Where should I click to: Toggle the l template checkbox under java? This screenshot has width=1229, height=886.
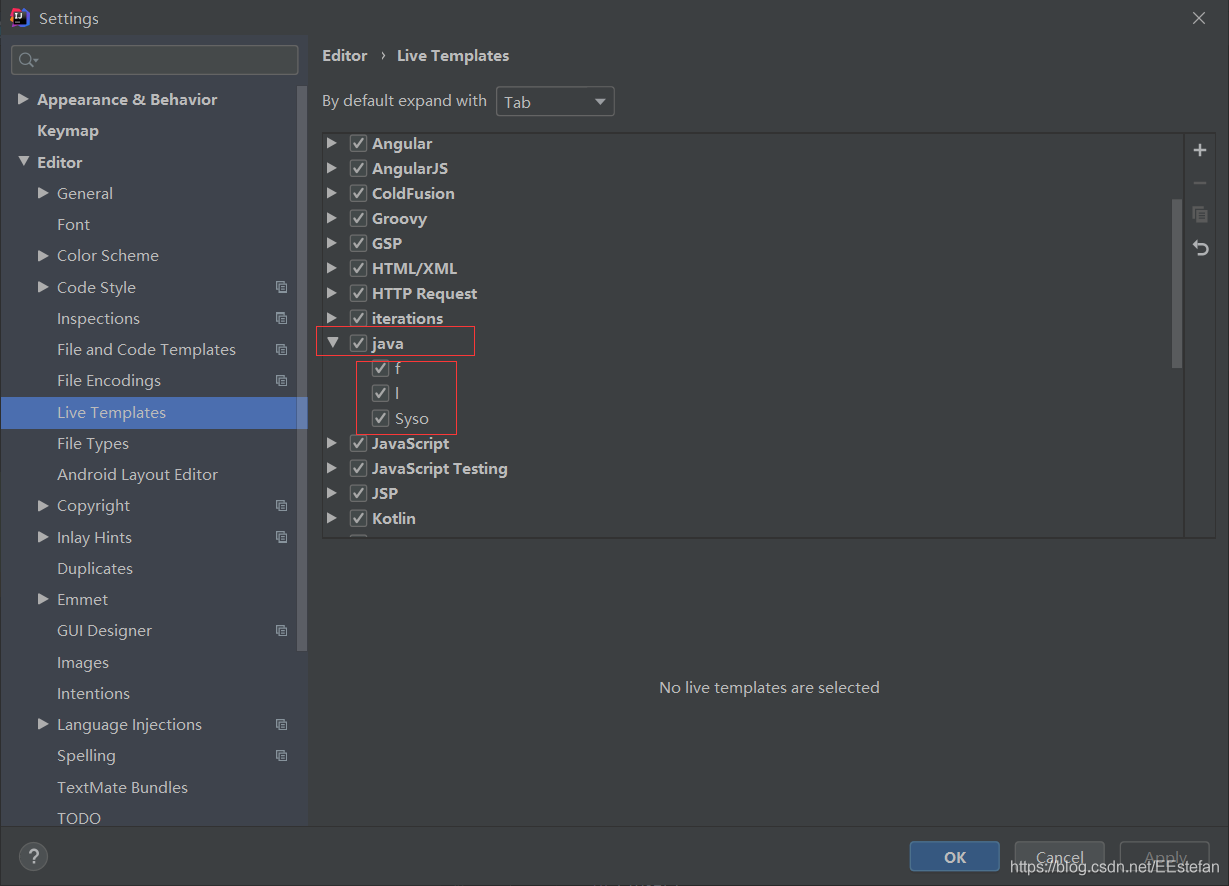380,393
